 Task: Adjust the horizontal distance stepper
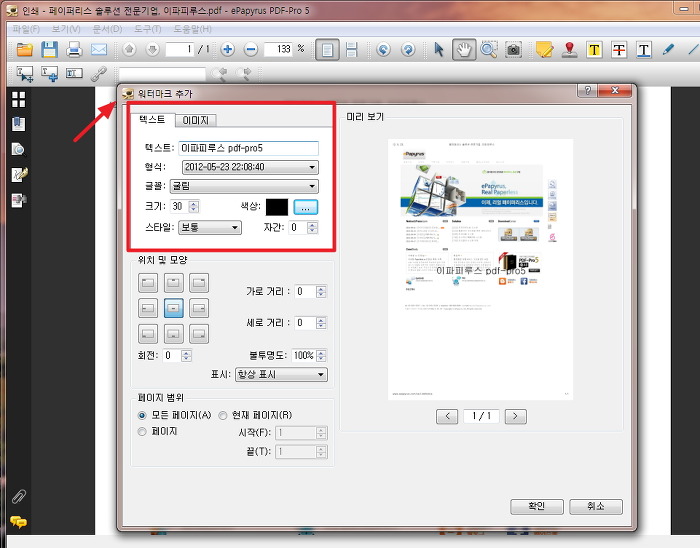click(x=321, y=291)
